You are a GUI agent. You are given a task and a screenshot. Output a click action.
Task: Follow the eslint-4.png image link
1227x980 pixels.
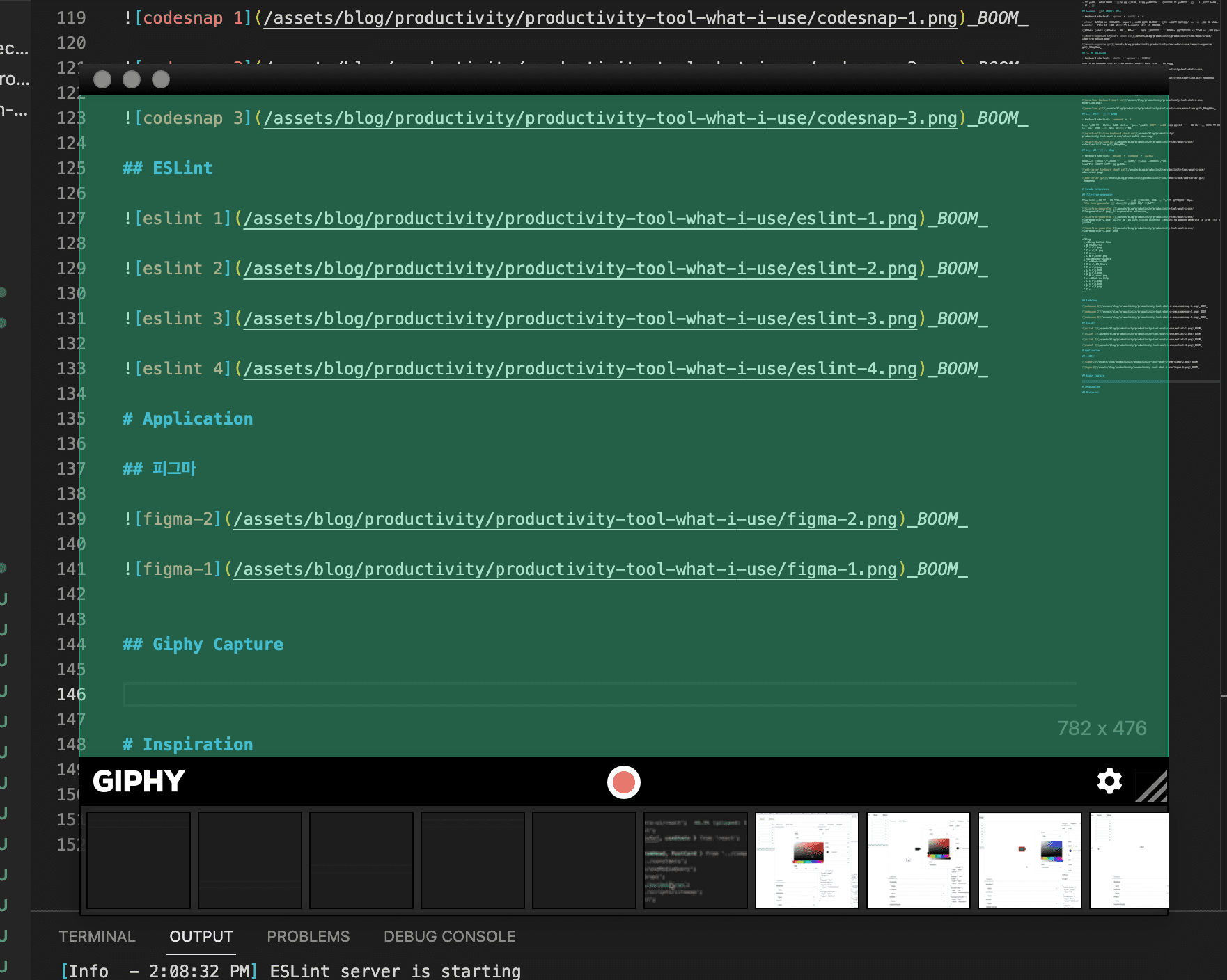point(581,369)
